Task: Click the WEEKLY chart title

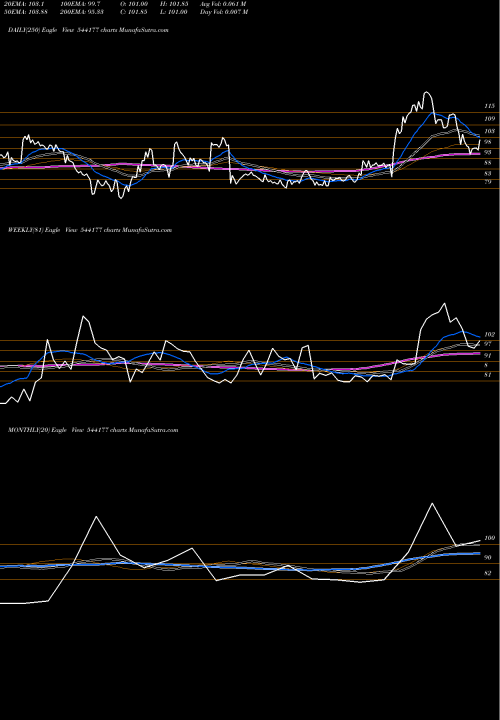Action: (x=90, y=230)
